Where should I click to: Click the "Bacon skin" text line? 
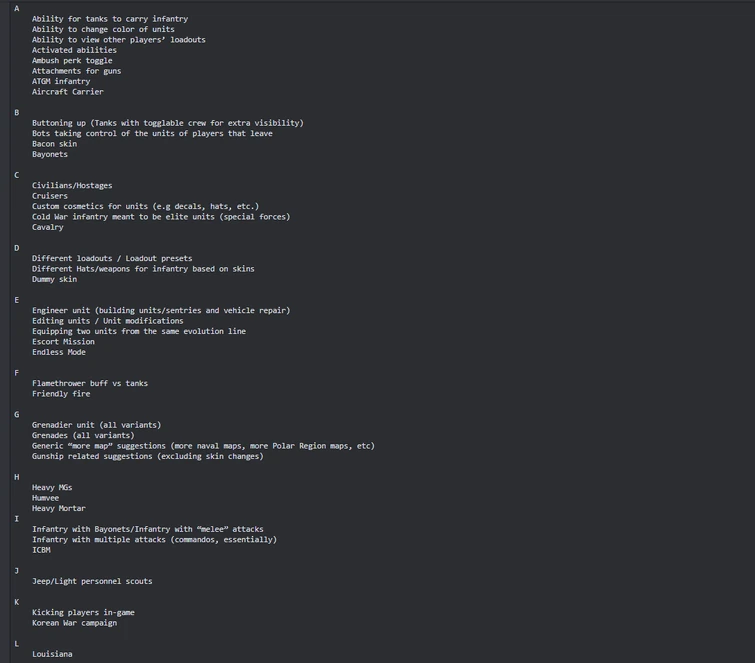tap(54, 143)
